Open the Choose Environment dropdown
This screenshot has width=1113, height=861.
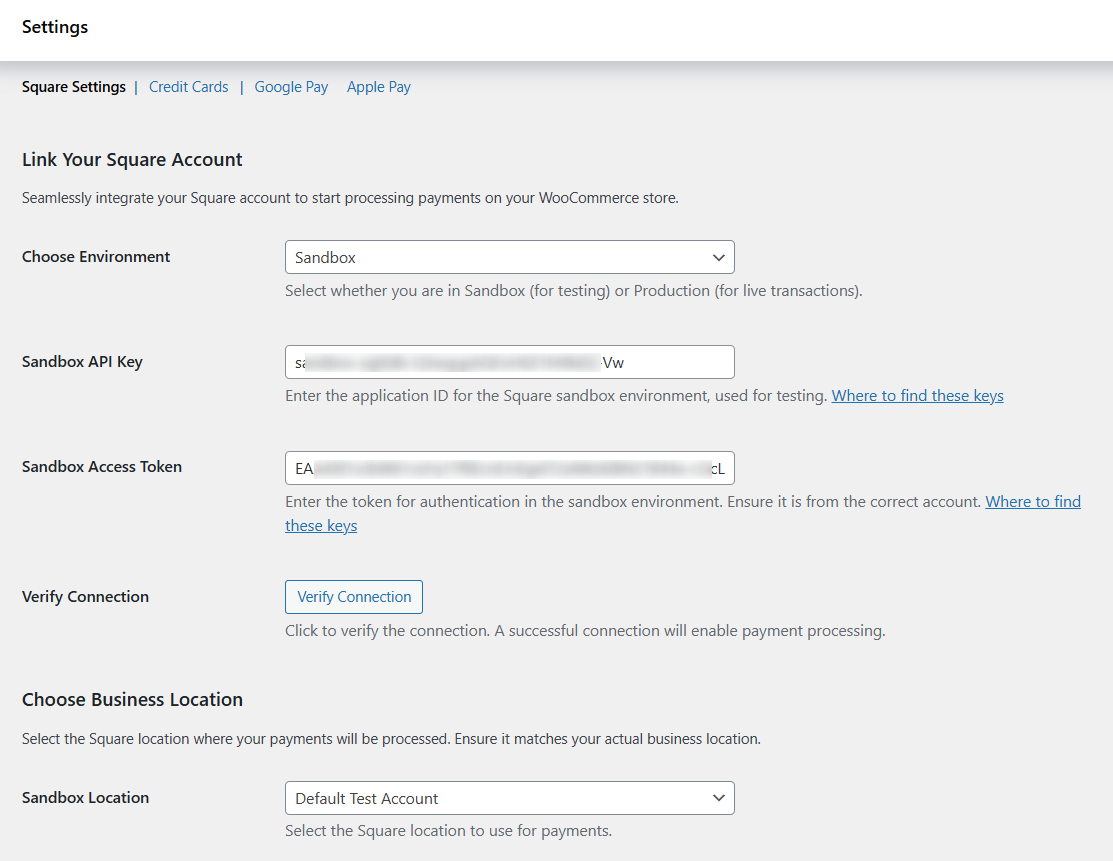click(x=510, y=257)
